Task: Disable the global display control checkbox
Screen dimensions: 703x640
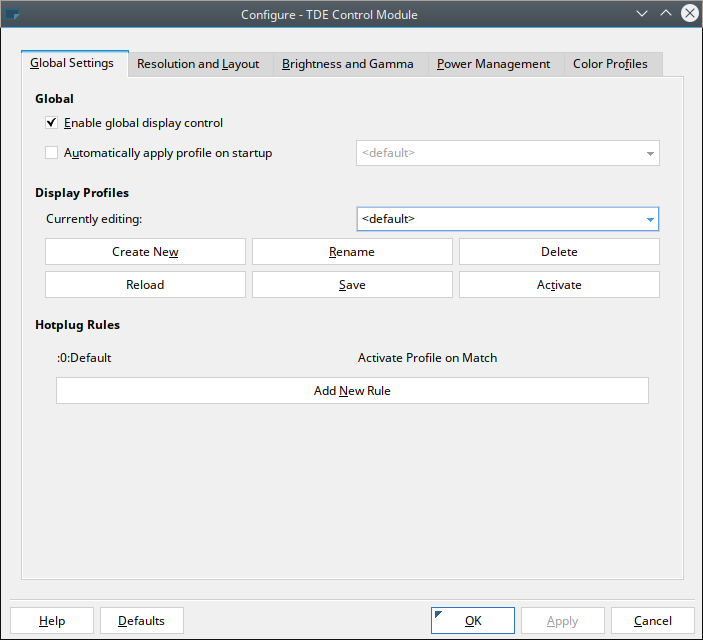Action: point(52,123)
